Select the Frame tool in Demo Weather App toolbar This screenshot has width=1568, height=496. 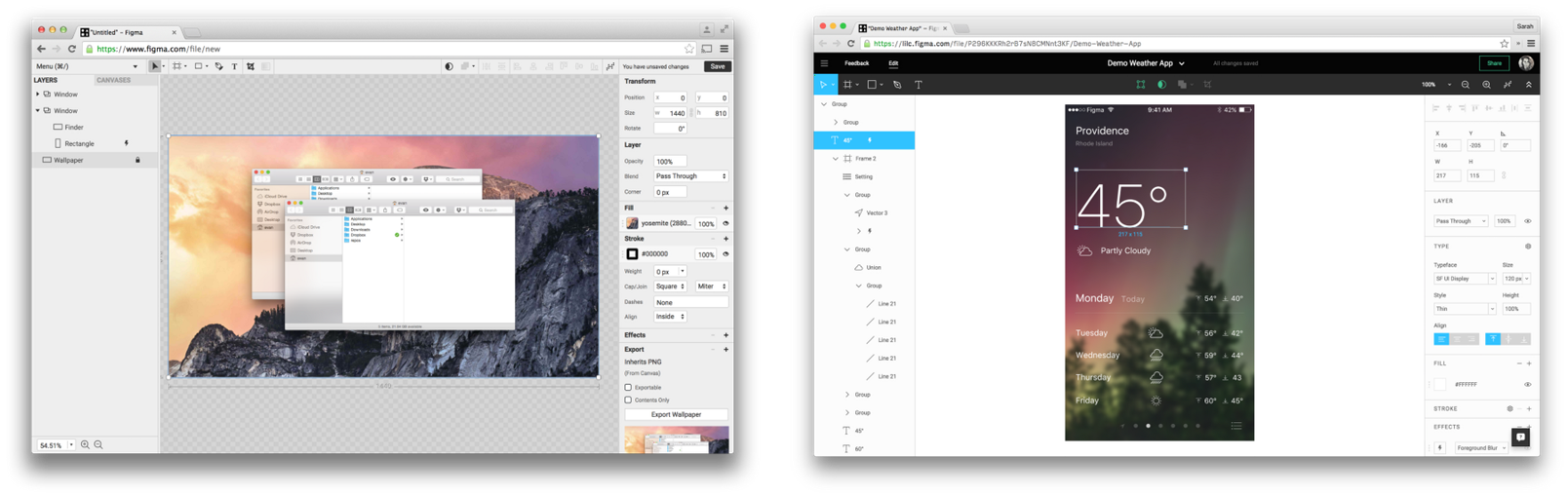(847, 85)
